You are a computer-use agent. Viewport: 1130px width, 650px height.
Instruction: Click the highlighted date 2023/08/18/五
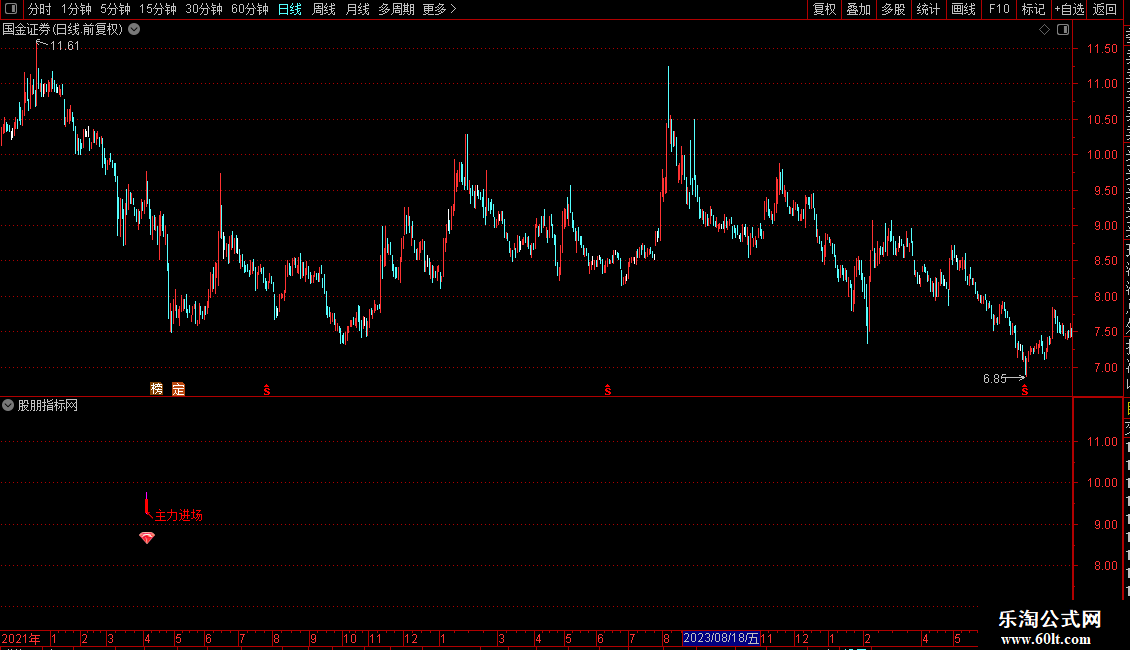721,638
